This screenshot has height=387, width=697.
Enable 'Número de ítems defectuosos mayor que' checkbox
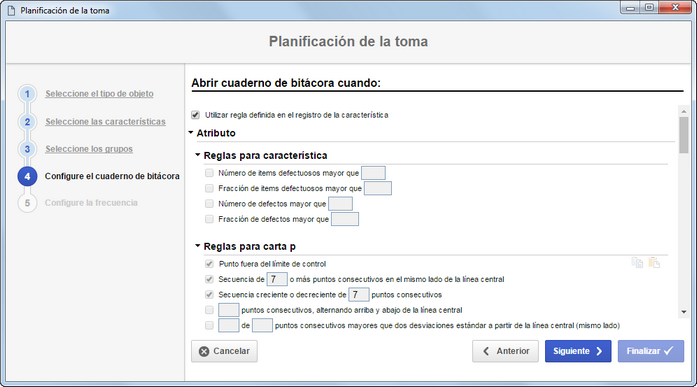[x=209, y=173]
